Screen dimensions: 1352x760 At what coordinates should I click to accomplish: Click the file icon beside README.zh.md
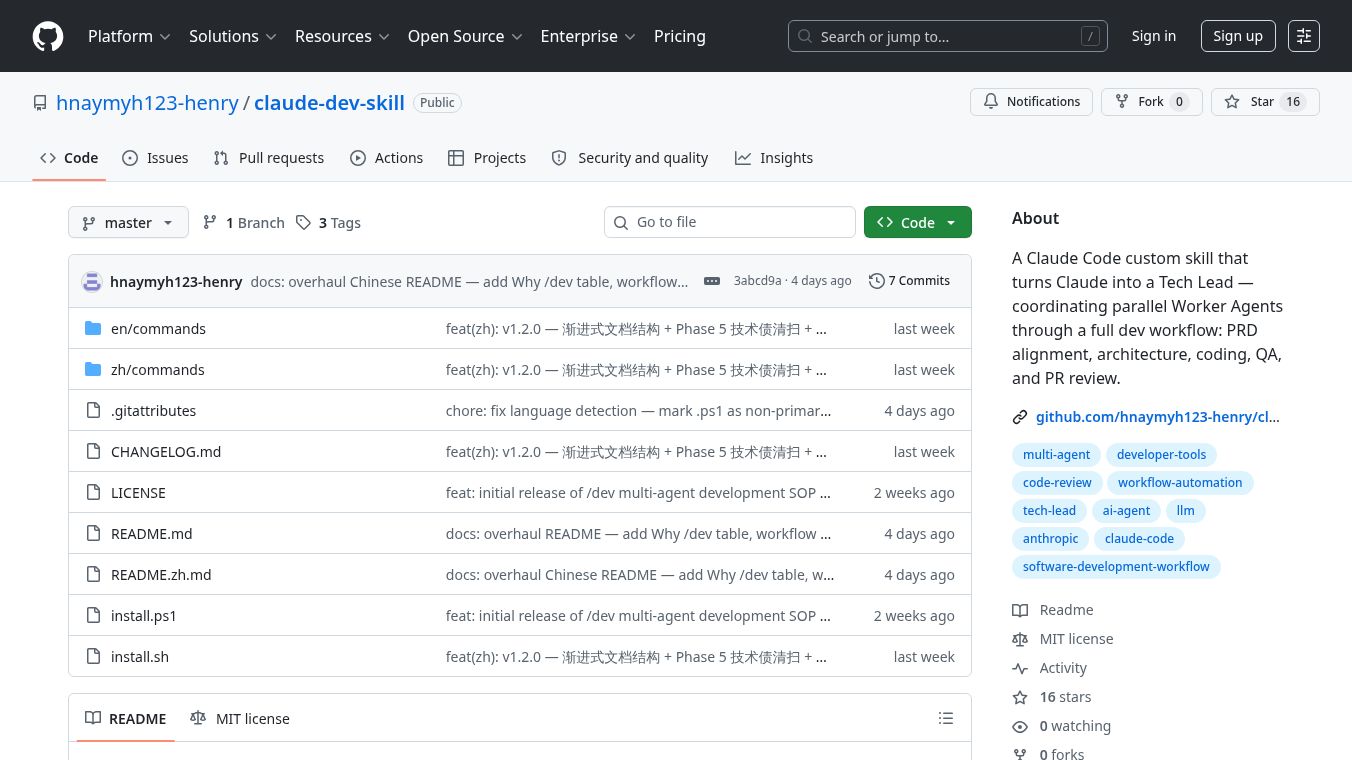[93, 574]
